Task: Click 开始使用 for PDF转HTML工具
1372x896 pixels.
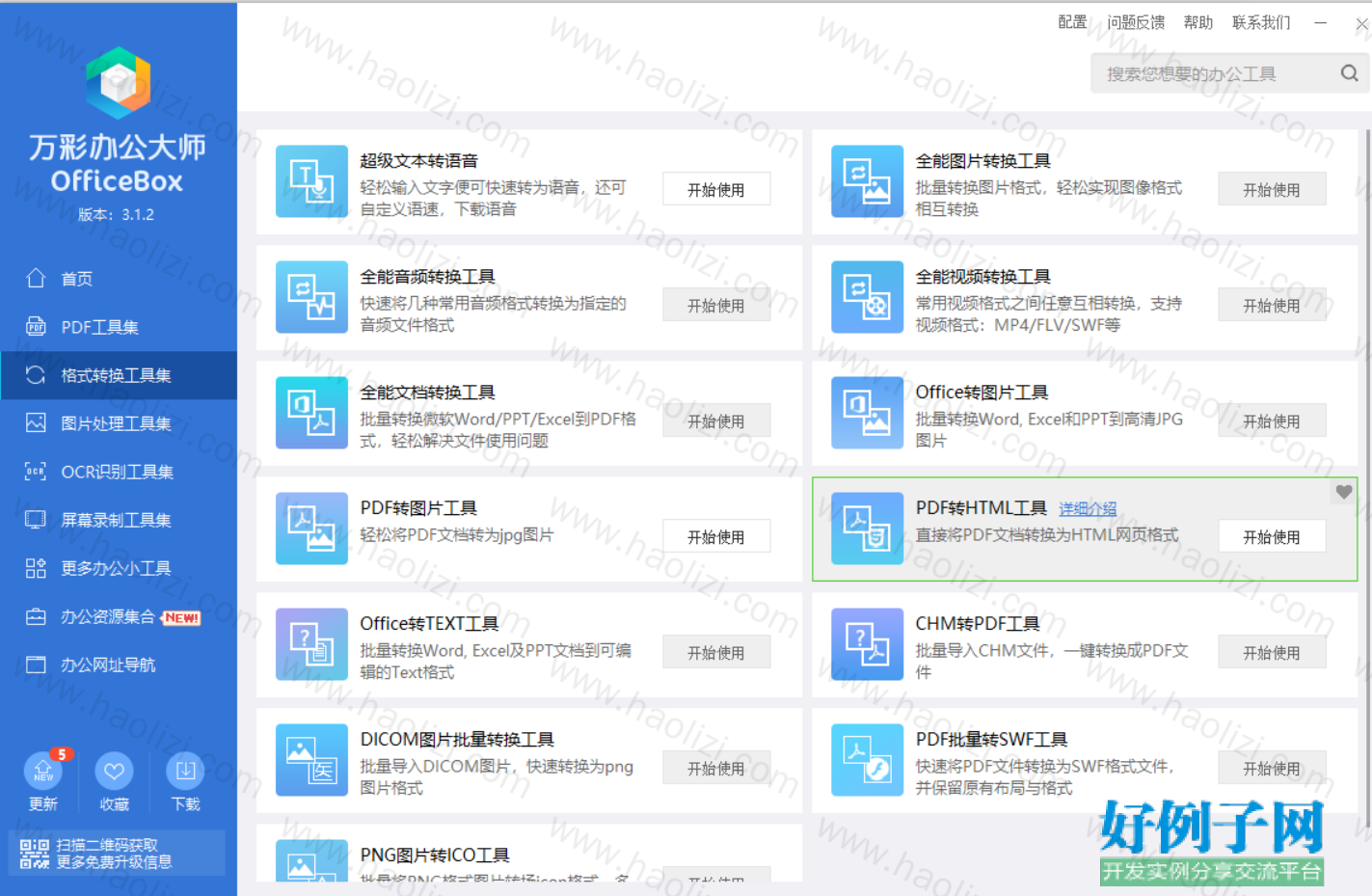Action: coord(1272,536)
